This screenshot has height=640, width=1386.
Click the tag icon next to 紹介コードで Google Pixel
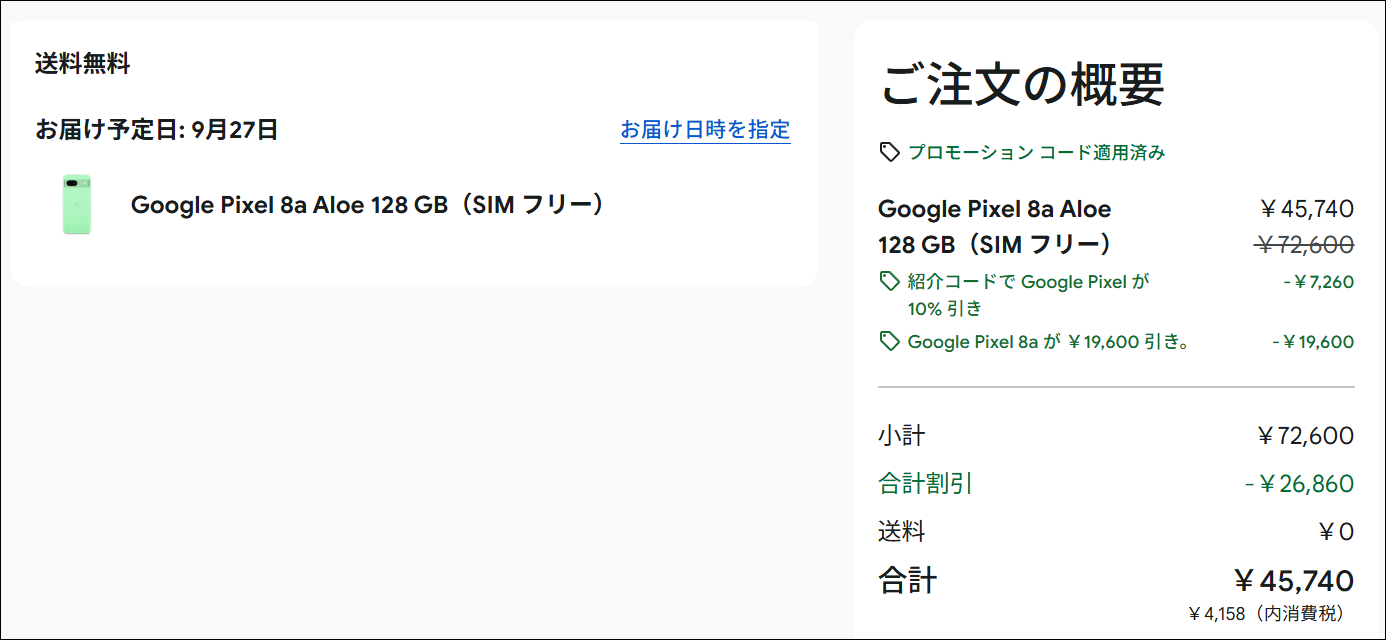pos(889,282)
